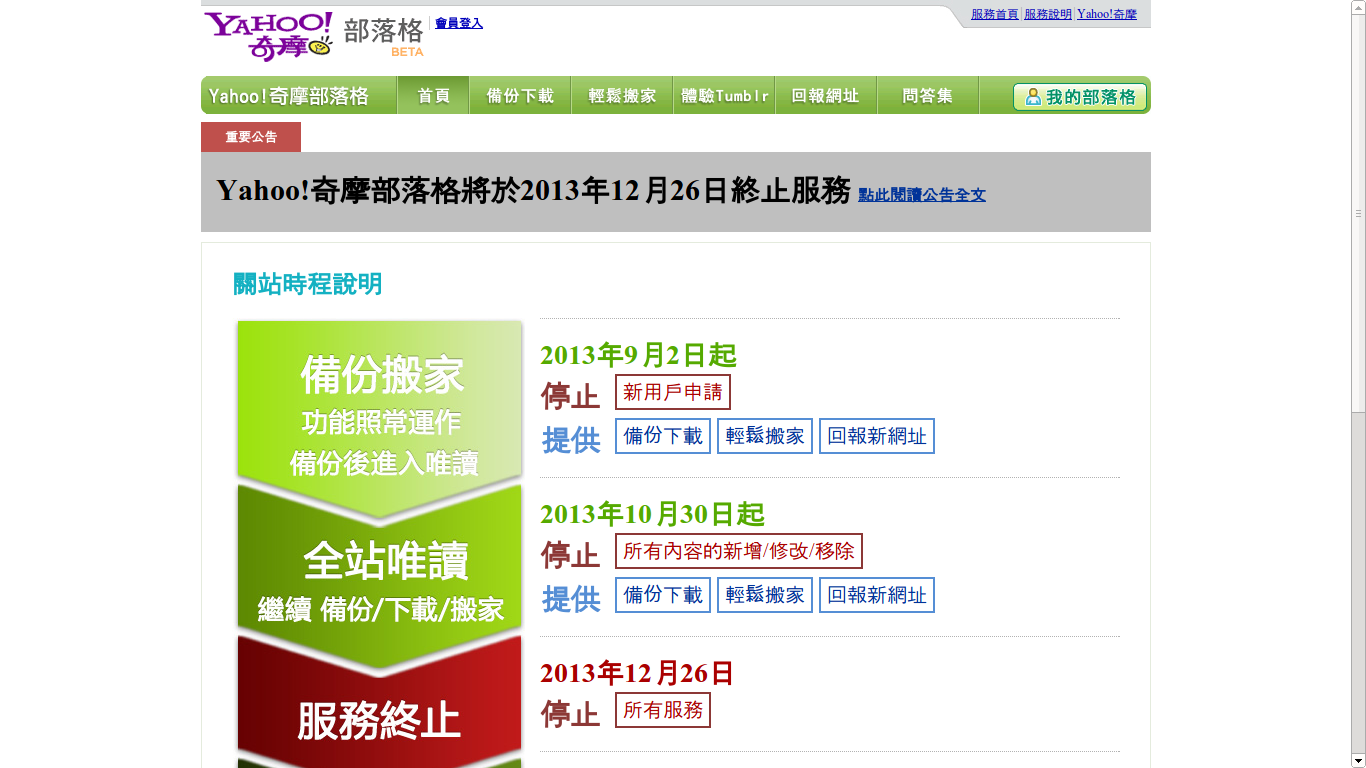Screen dimensions: 1366x768
Task: Click the scrollbar down arrow
Action: (x=1358, y=760)
